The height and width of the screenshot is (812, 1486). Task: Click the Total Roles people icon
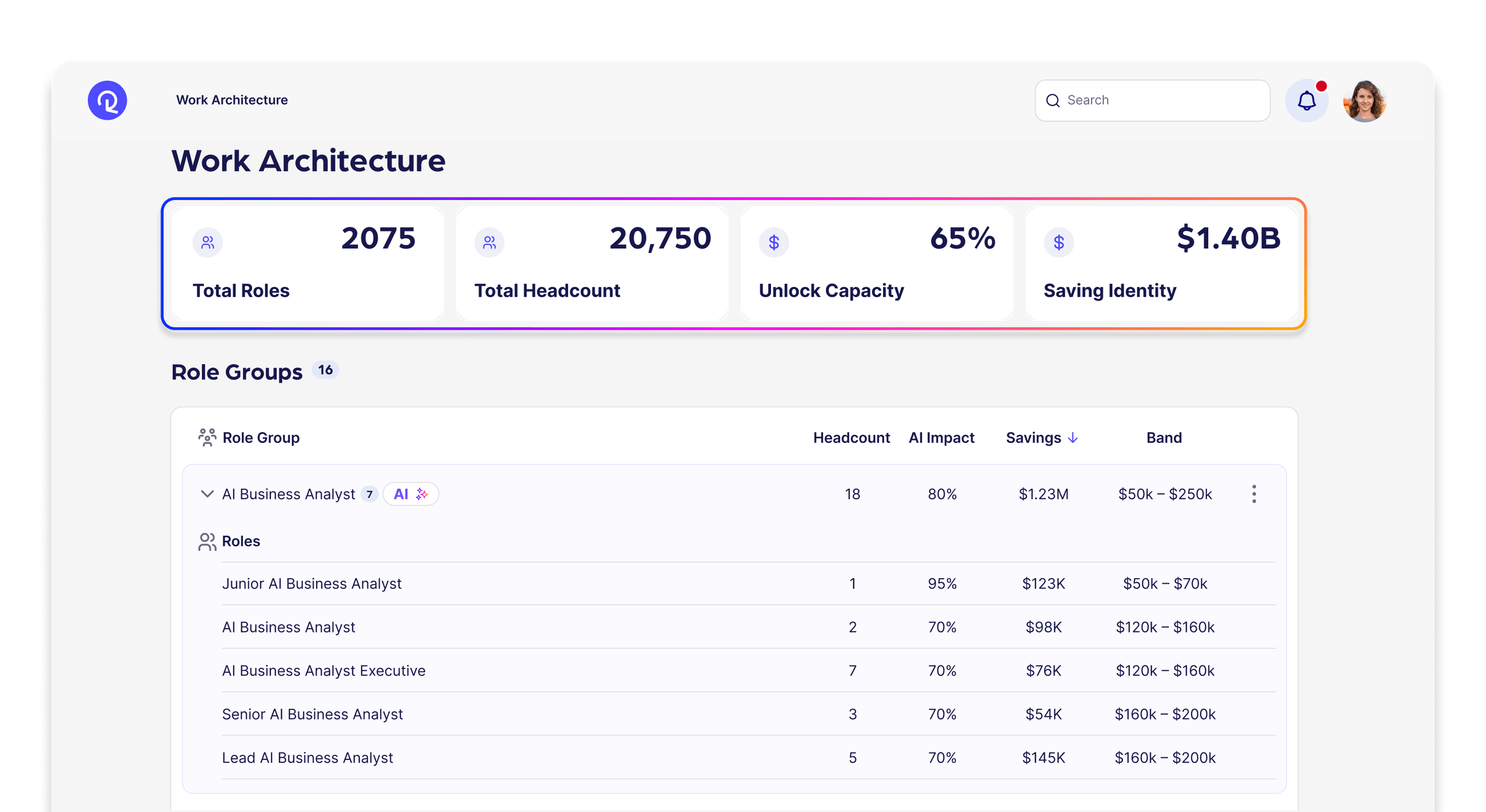[207, 242]
